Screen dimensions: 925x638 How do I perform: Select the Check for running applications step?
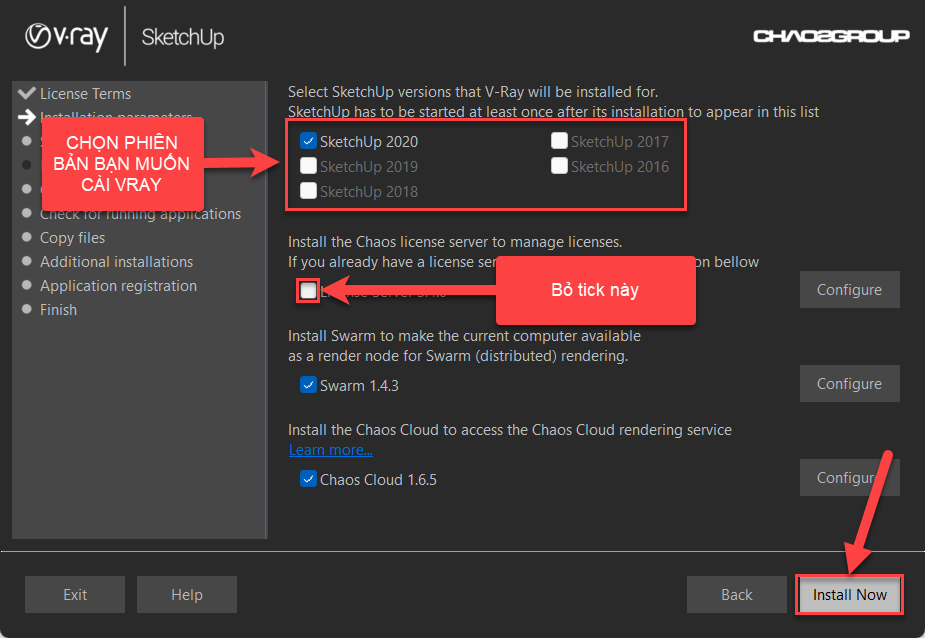[x=140, y=214]
